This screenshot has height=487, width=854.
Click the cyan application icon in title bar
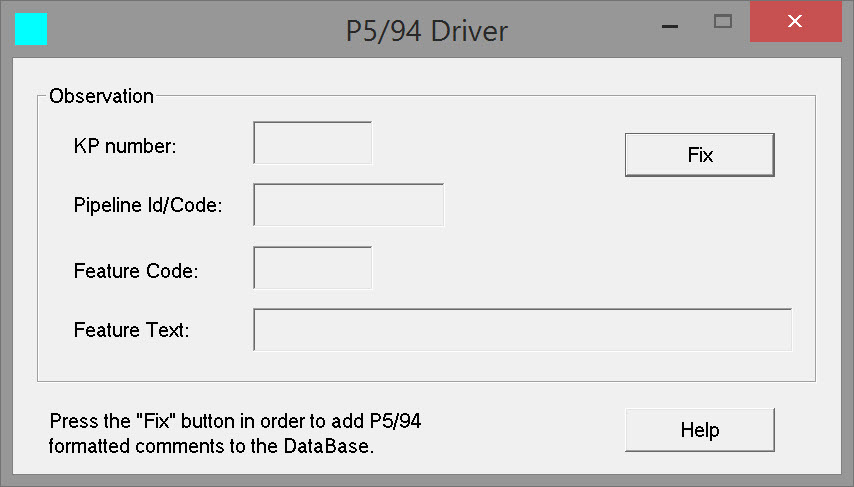click(x=31, y=29)
